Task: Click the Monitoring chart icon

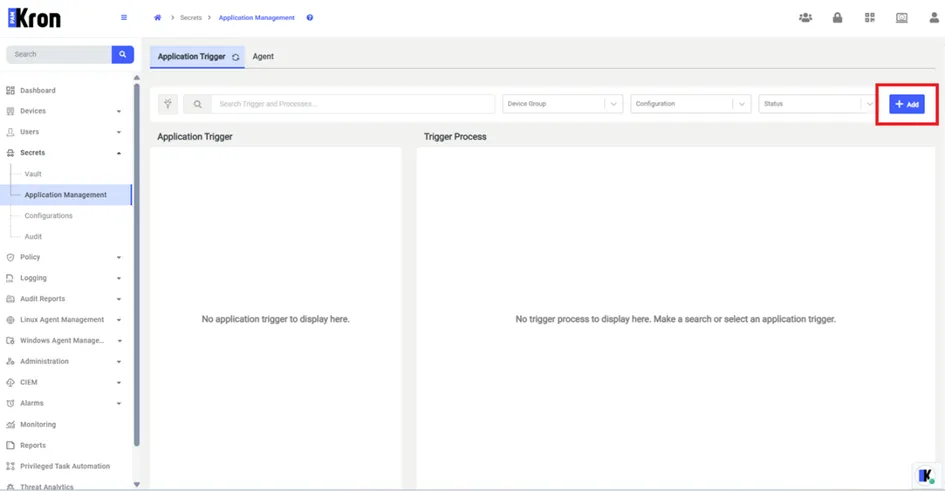Action: point(10,424)
